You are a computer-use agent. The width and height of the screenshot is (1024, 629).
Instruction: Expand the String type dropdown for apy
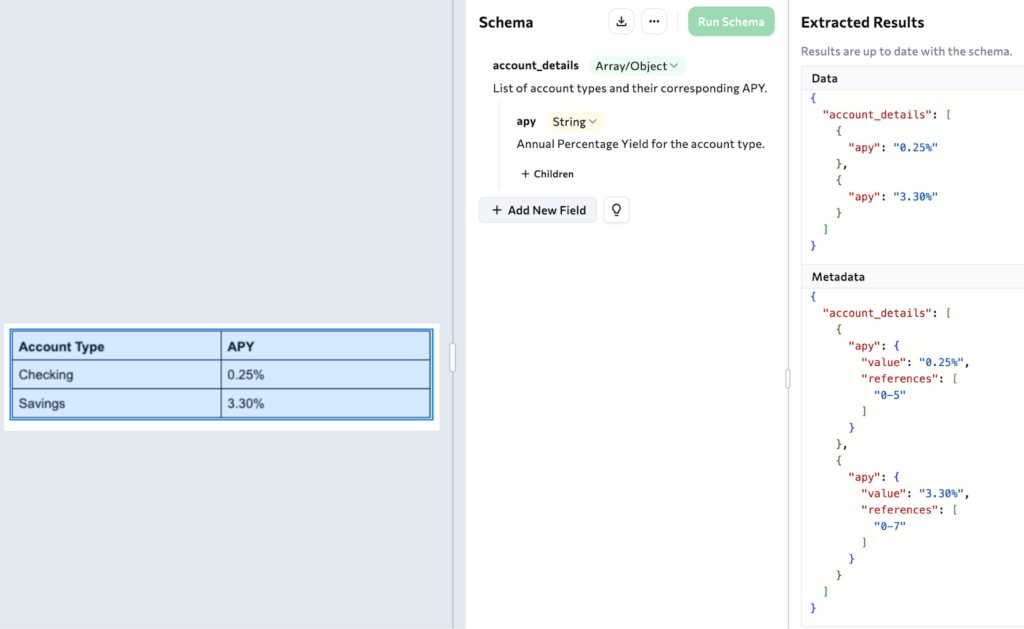pos(575,122)
